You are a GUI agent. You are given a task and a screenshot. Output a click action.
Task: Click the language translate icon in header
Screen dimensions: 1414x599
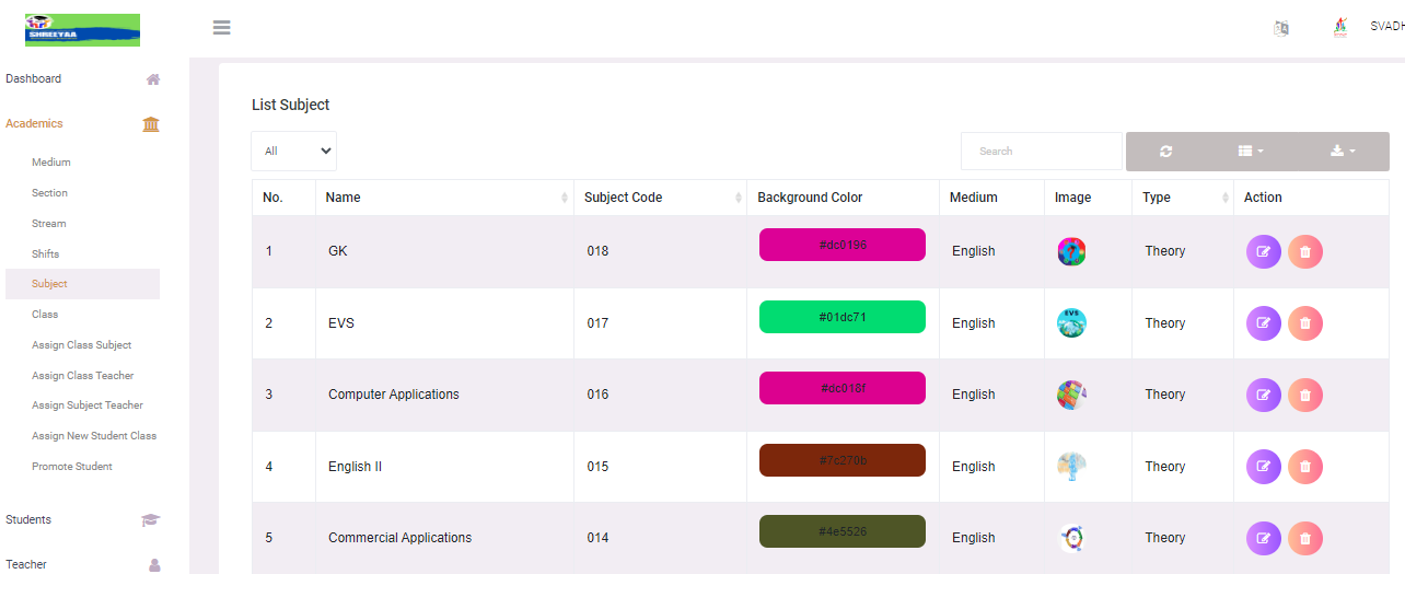click(x=1281, y=29)
